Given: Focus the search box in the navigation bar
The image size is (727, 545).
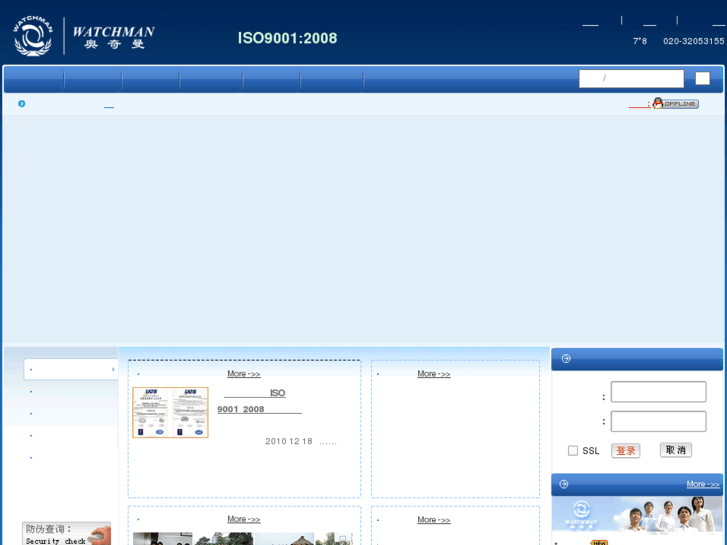Looking at the screenshot, I should (631, 78).
